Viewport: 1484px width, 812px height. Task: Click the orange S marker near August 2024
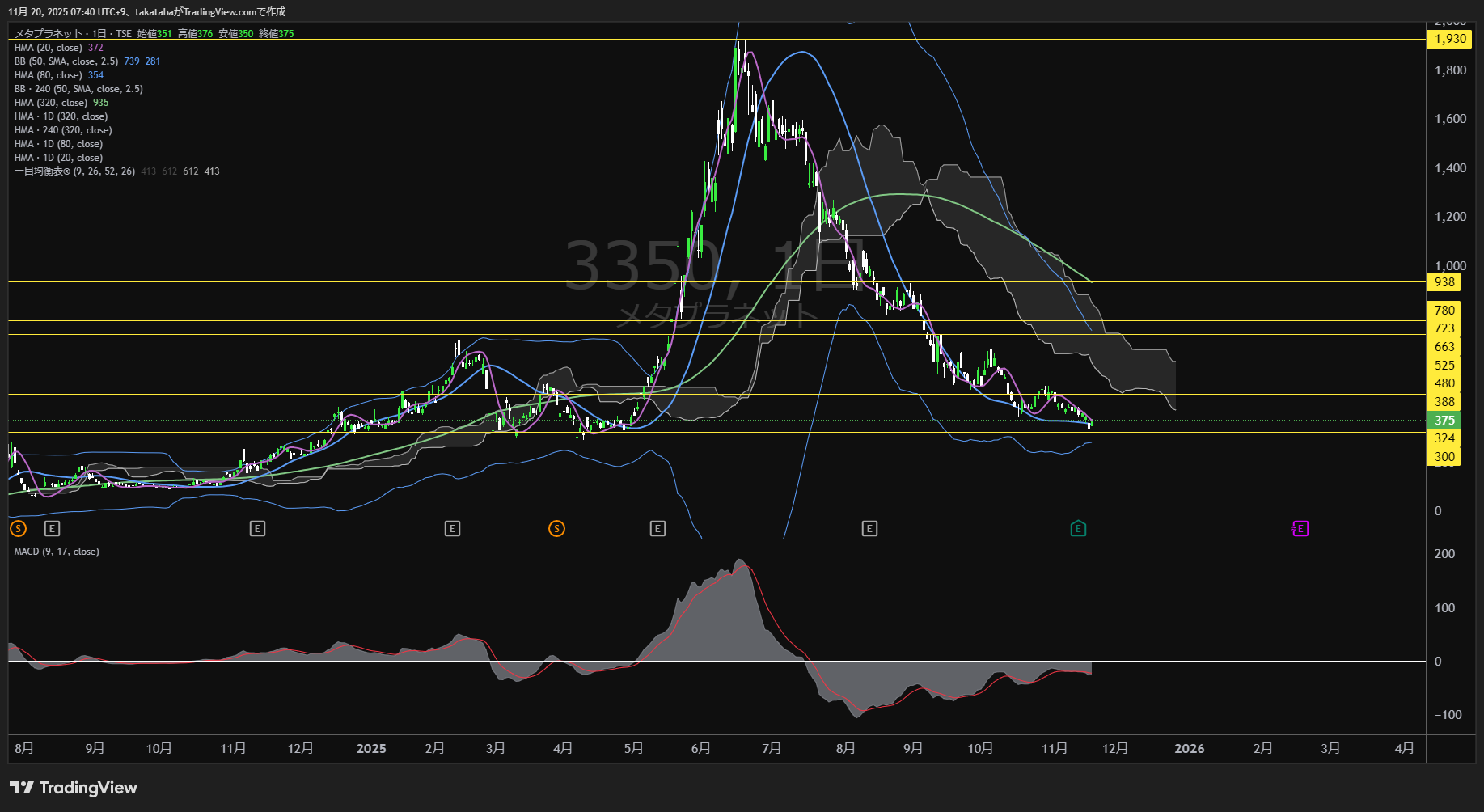click(18, 529)
